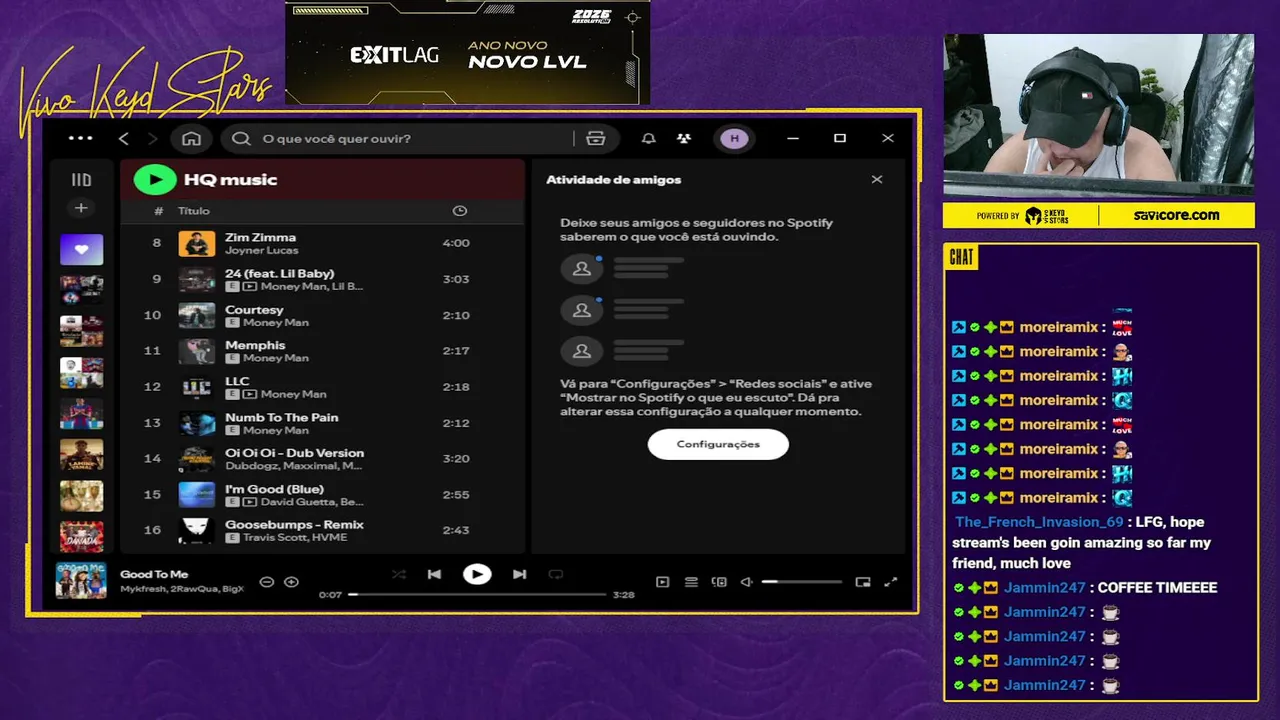Sort by duration clock icon
The height and width of the screenshot is (720, 1280).
click(459, 211)
